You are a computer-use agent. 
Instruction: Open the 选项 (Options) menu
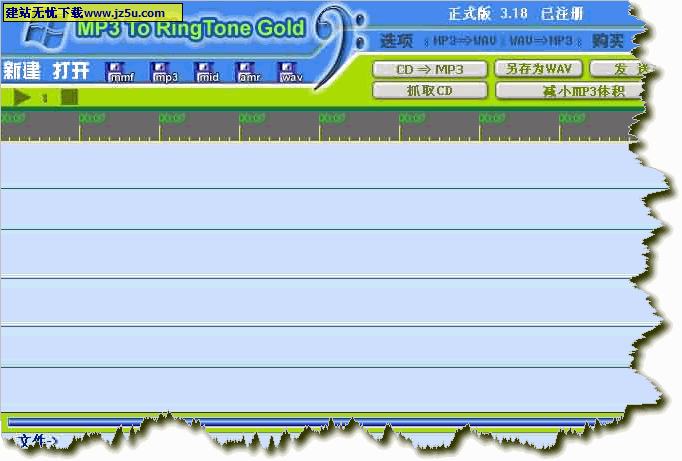(x=396, y=41)
